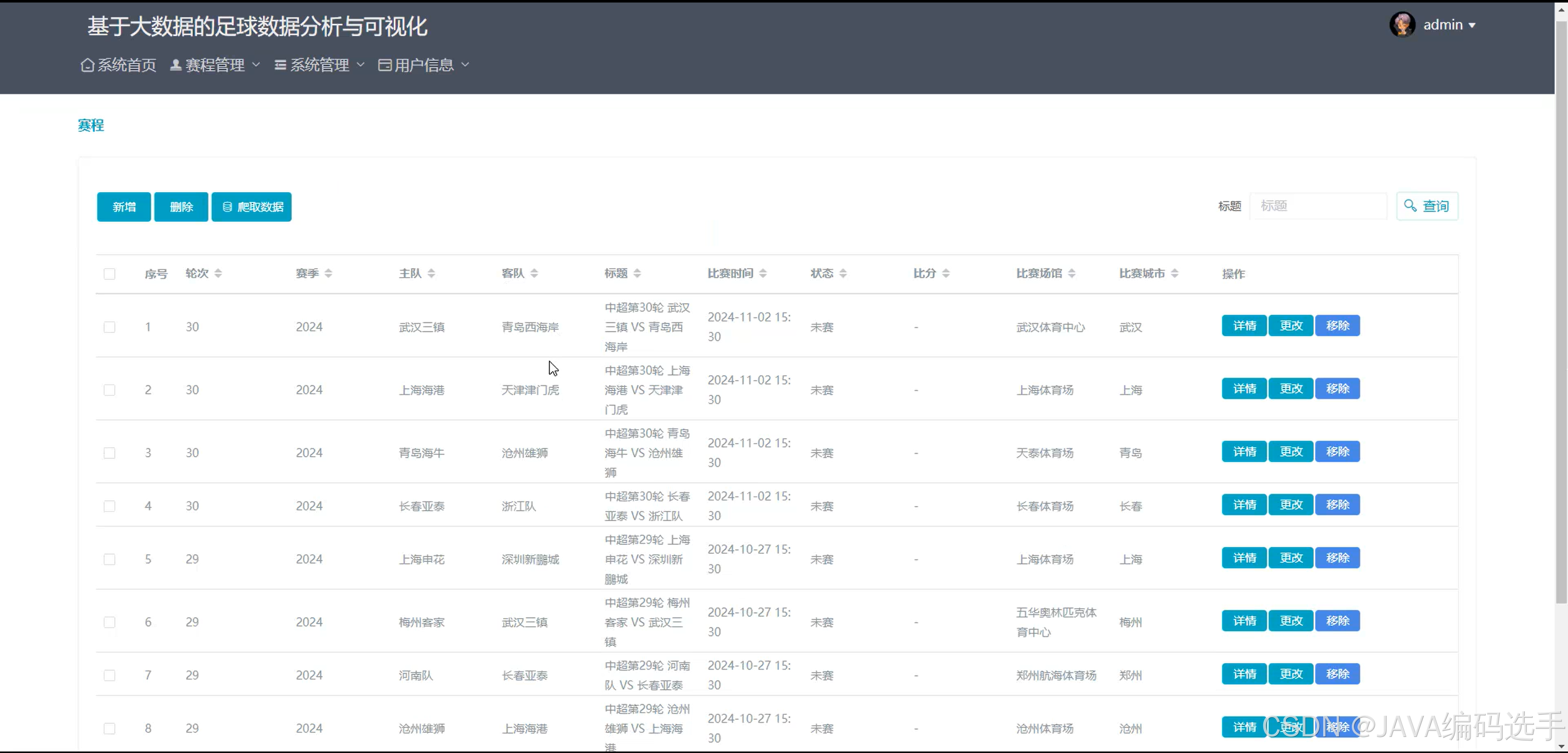Click the home icon beside 系统首页
This screenshot has width=1568, height=753.
point(87,65)
